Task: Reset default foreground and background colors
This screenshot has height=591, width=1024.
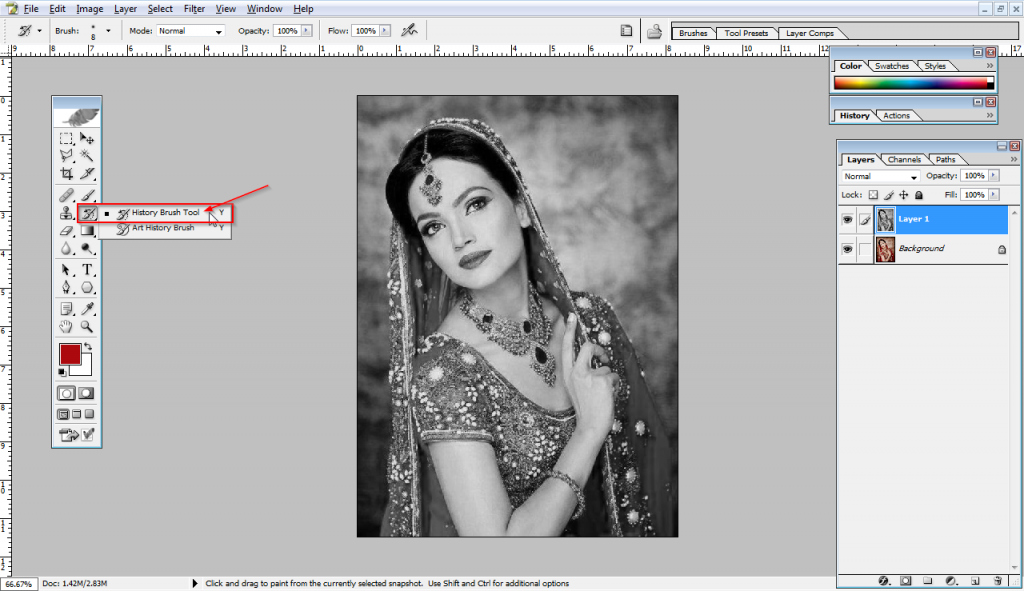Action: [x=62, y=372]
